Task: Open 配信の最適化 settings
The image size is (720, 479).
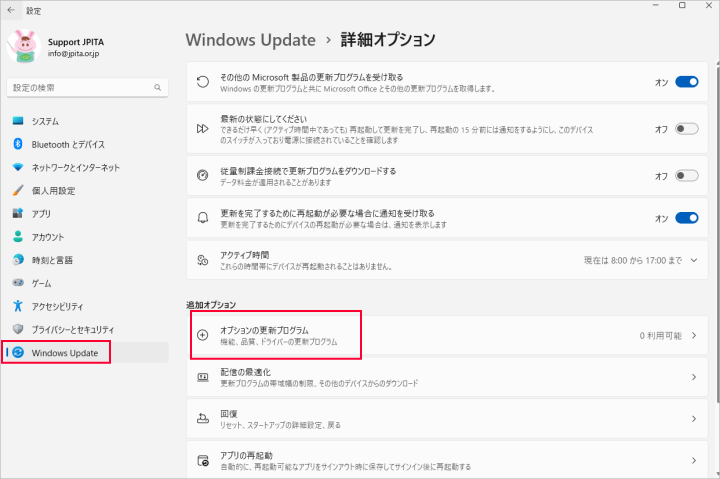Action: (447, 377)
